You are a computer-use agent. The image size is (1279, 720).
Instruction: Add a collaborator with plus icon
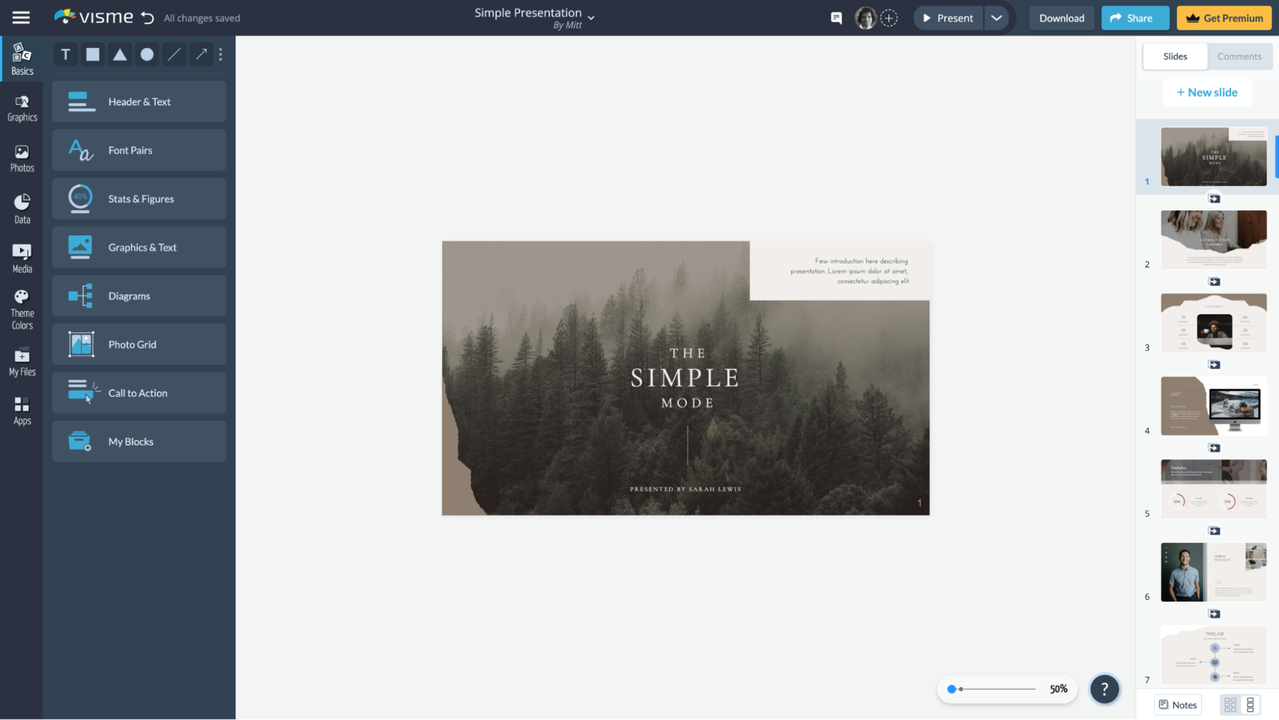tap(889, 18)
